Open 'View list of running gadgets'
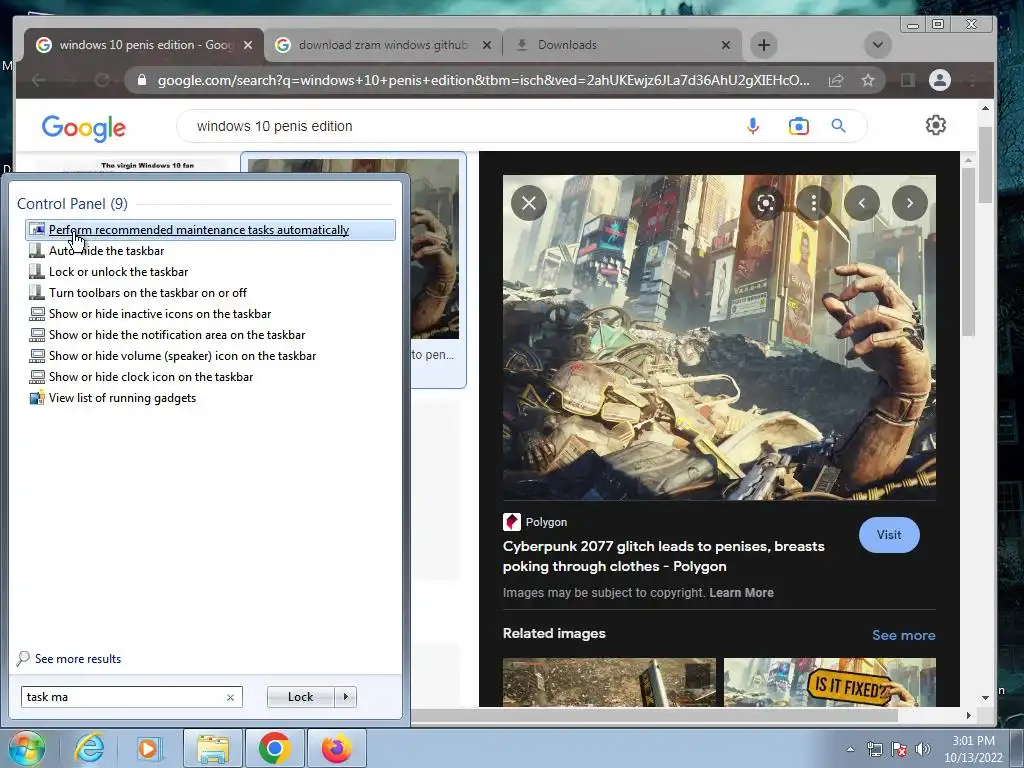 pos(122,398)
